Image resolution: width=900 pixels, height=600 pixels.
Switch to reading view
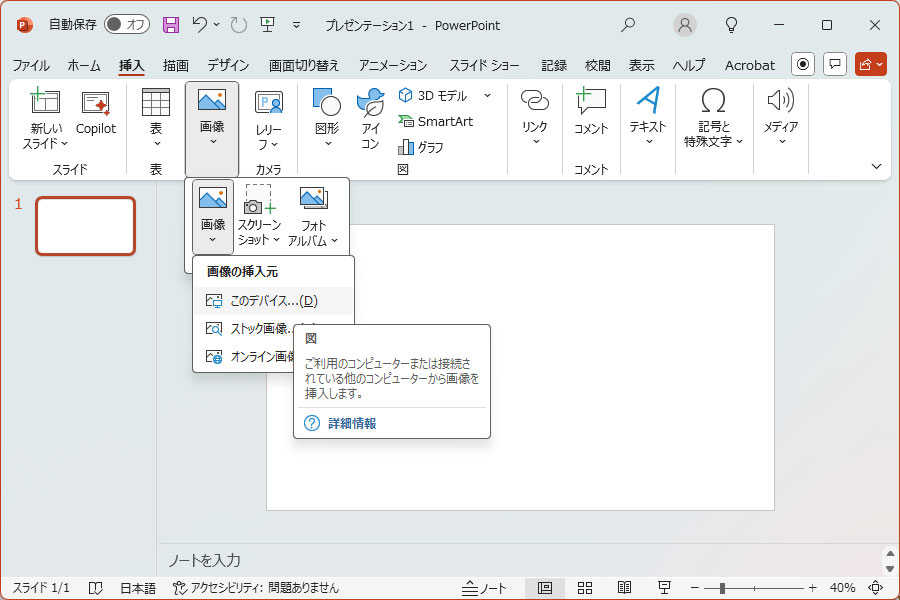[x=624, y=588]
